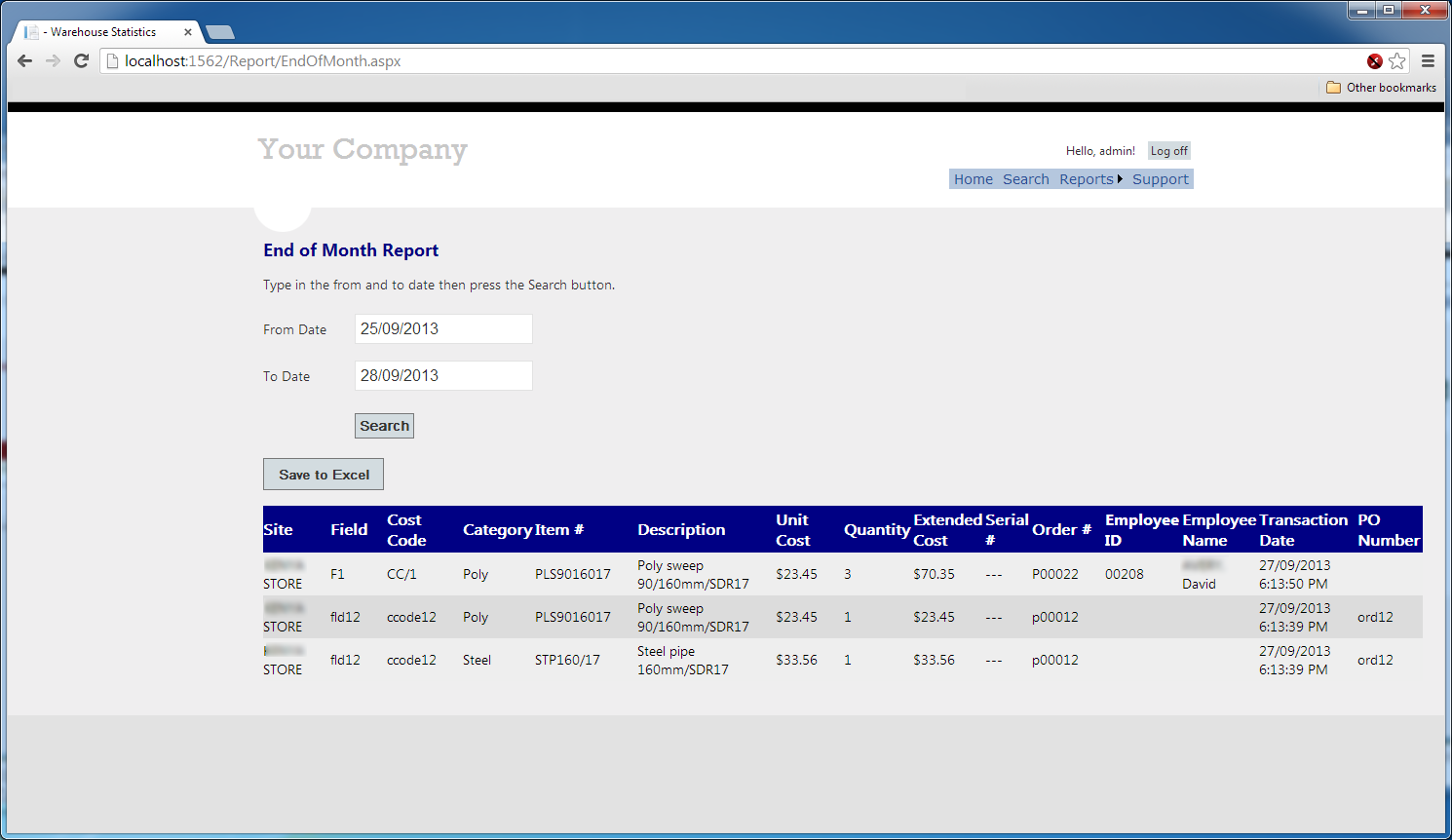Open the Chrome menu icon
Screen dimensions: 1452x840
(x=1428, y=61)
